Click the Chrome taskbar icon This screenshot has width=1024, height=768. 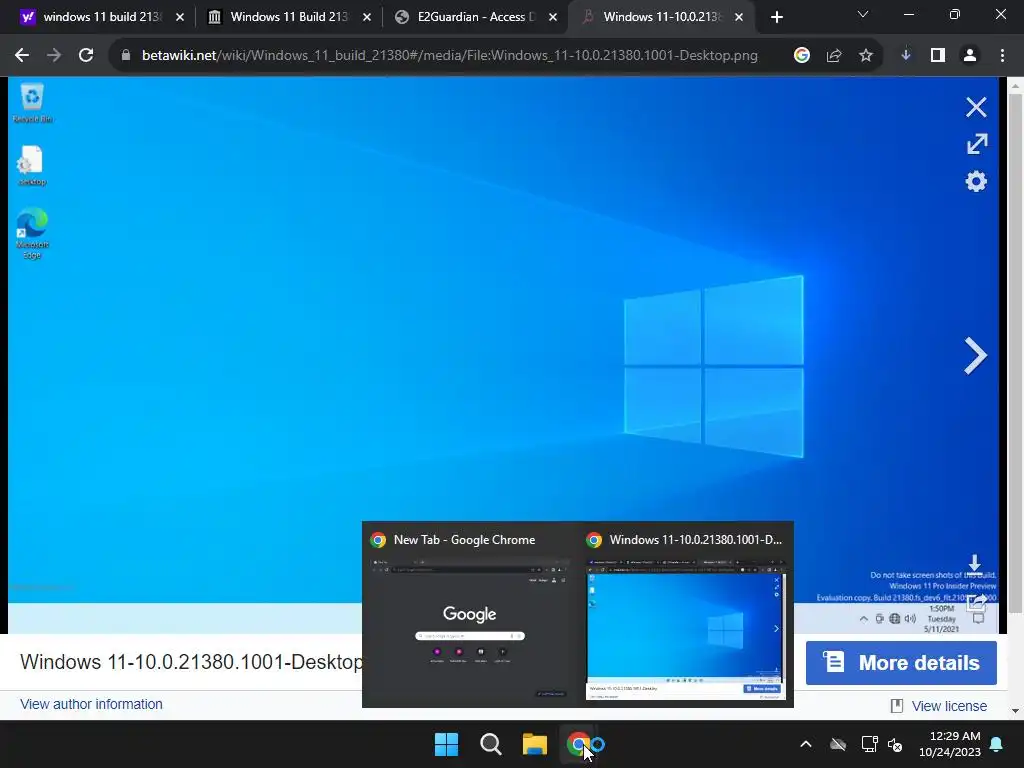579,744
